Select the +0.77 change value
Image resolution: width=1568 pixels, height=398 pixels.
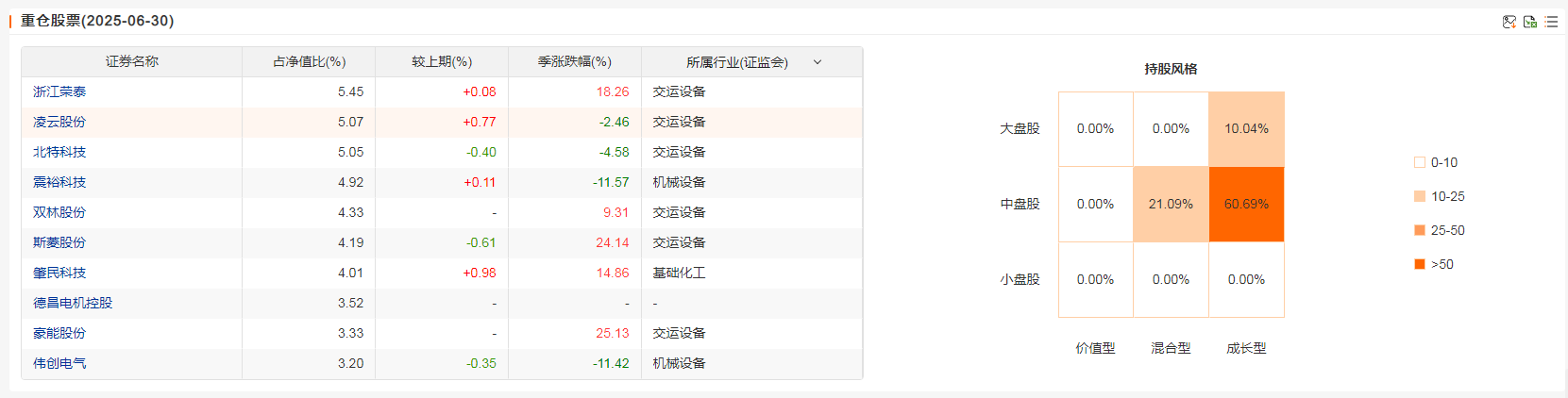point(480,122)
